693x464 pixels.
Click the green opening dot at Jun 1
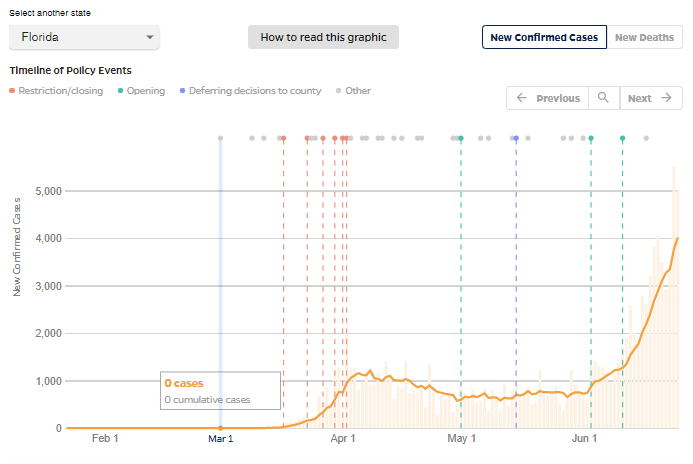click(591, 138)
